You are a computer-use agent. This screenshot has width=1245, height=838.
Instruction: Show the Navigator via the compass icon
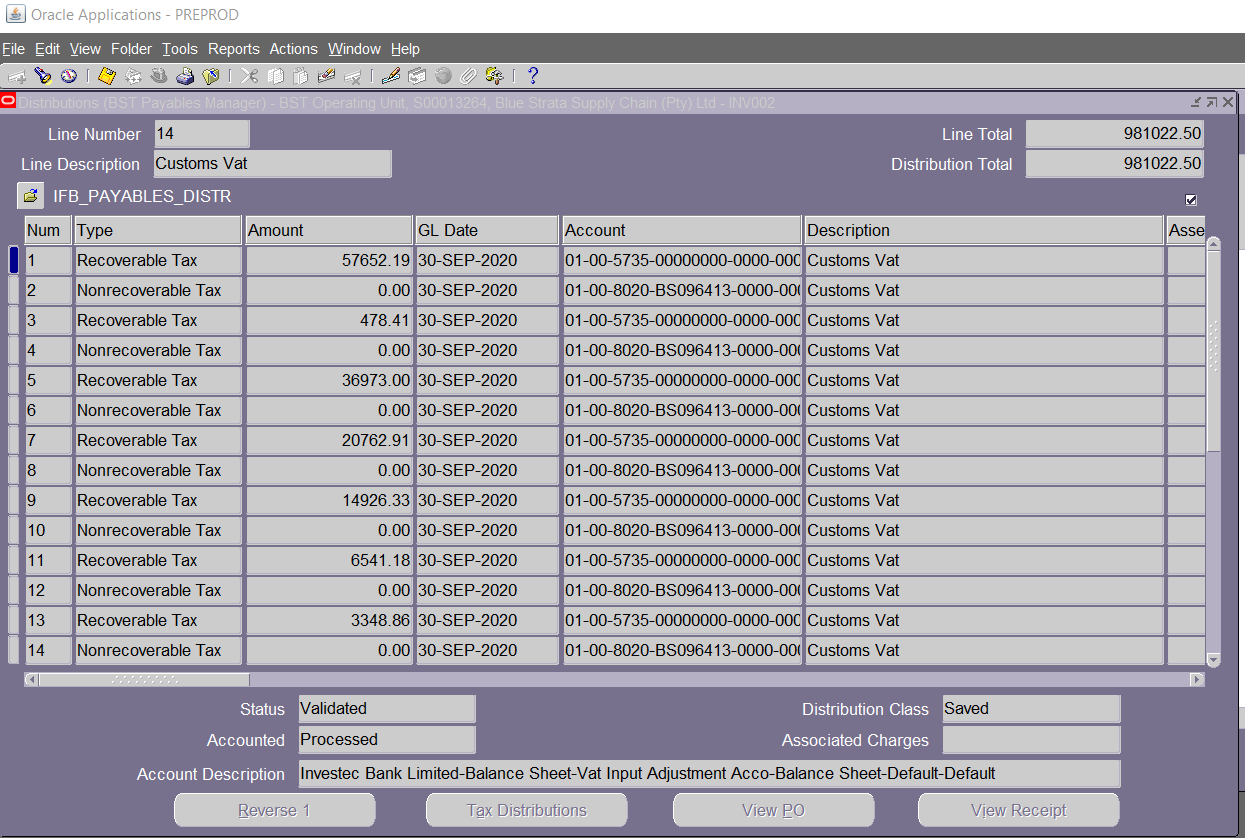(x=69, y=76)
